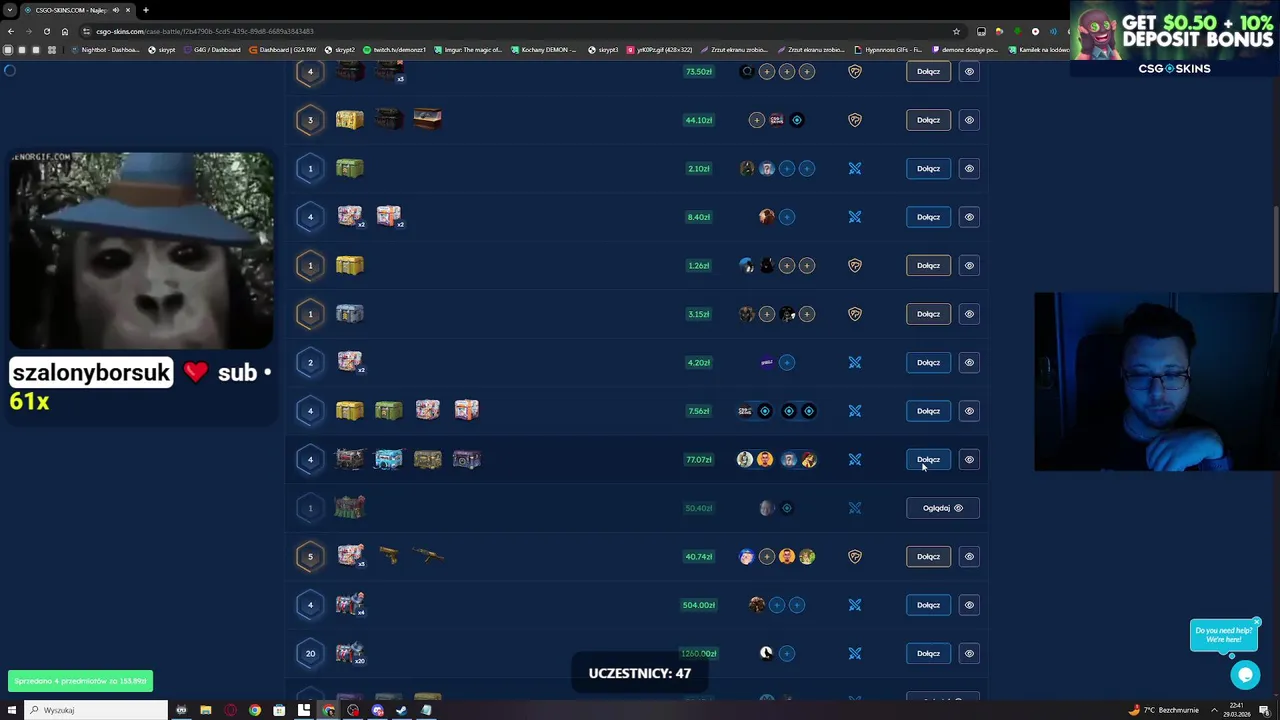Click the shield mode icon in the 40.74zł row
The image size is (1280, 720).
[x=855, y=556]
